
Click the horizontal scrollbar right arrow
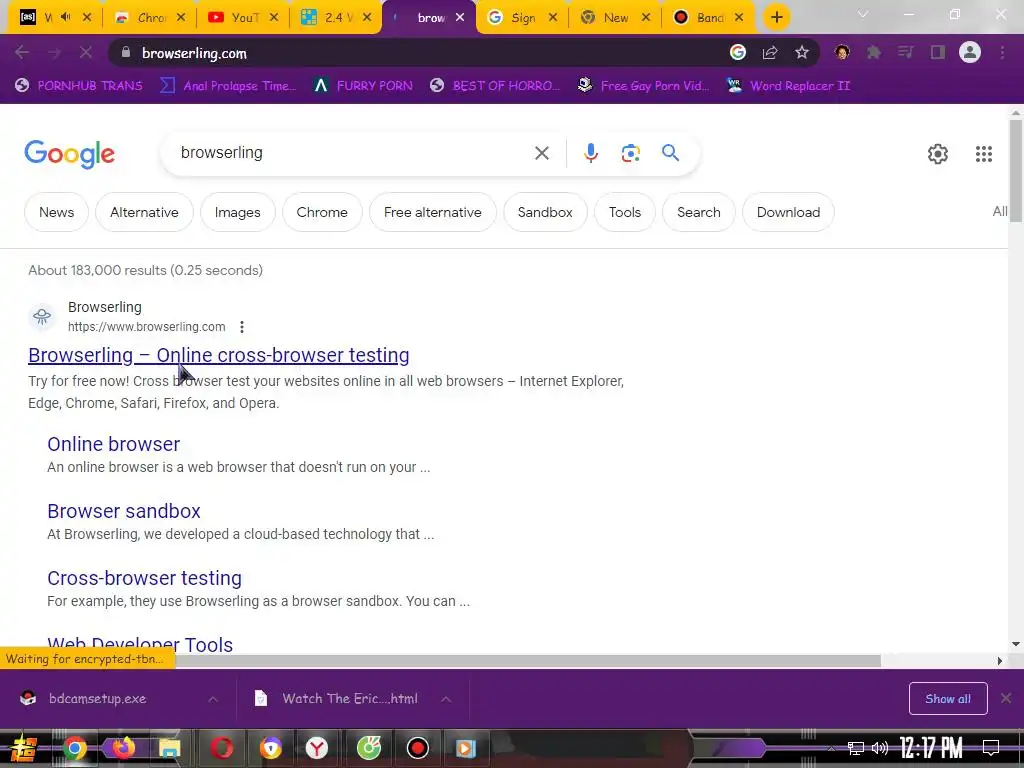[1000, 661]
